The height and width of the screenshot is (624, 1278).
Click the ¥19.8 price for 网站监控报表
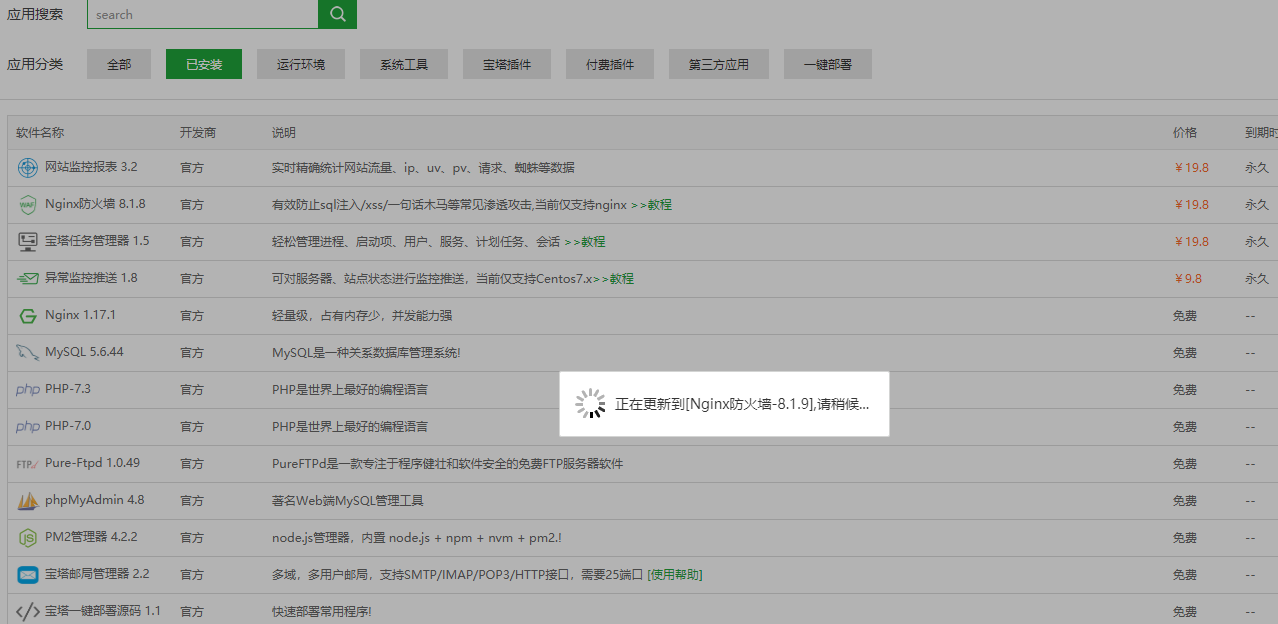1191,168
